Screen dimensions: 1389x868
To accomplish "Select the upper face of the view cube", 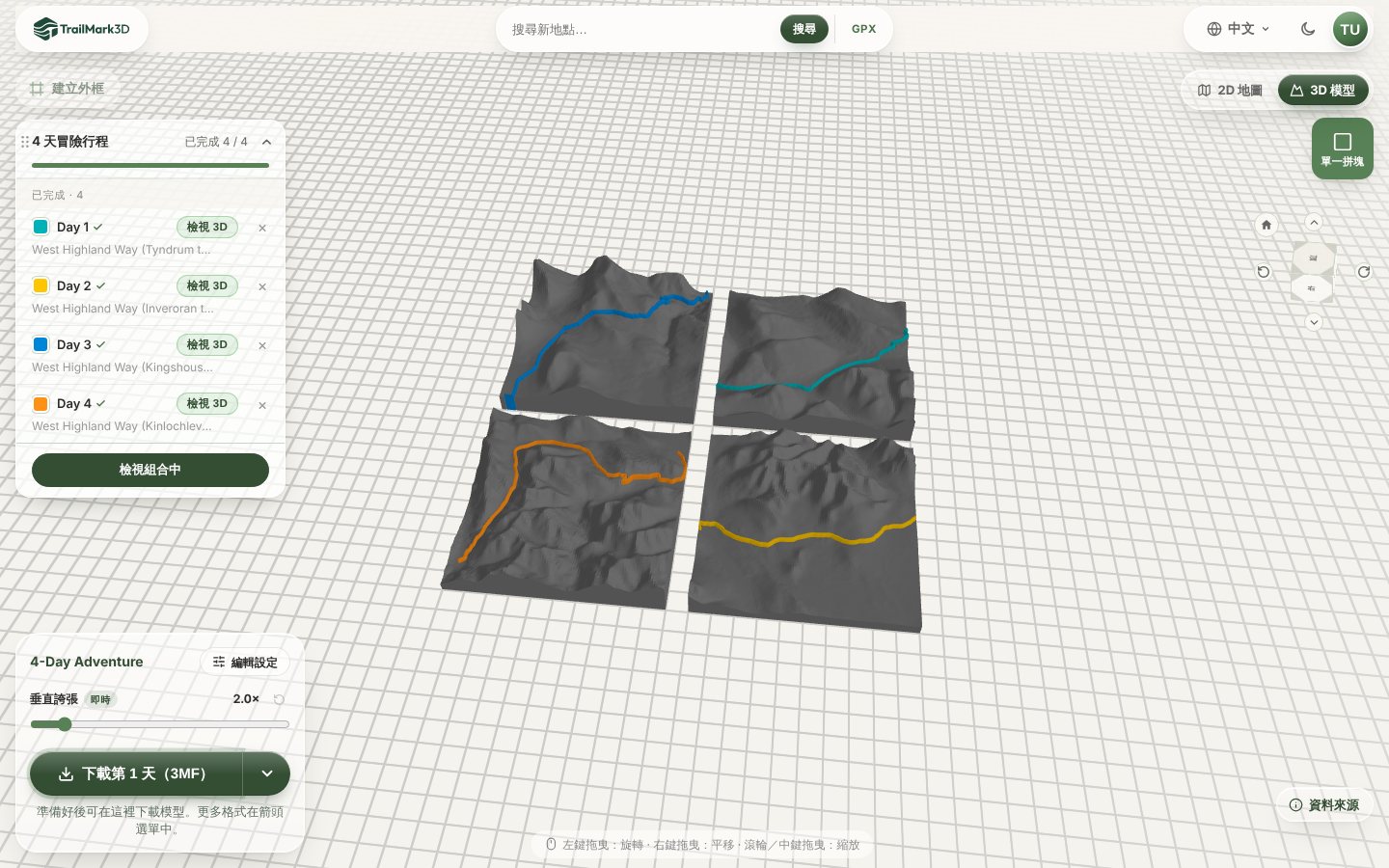I will point(1313,258).
